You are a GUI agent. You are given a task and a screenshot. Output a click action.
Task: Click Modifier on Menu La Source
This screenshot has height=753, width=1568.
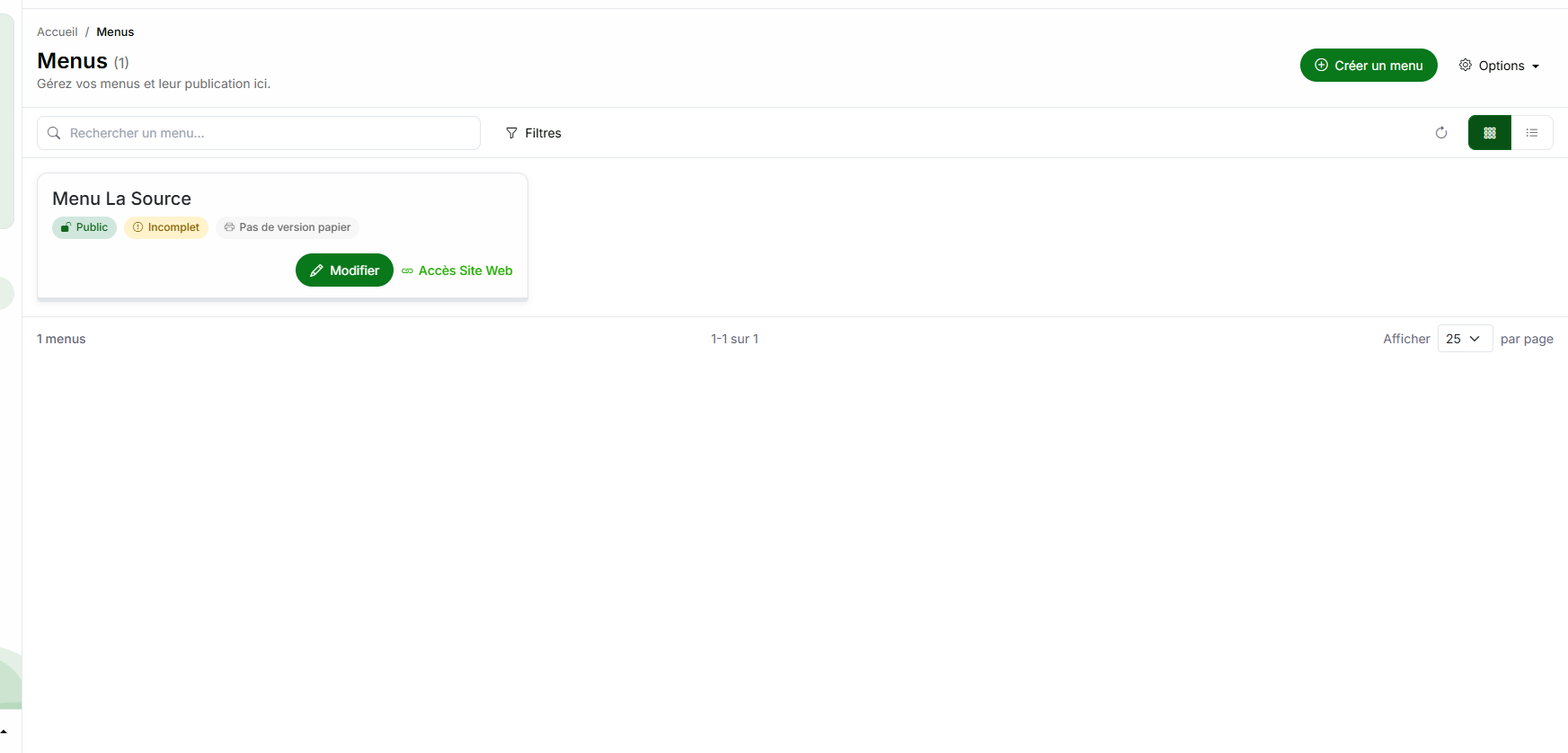click(x=344, y=270)
